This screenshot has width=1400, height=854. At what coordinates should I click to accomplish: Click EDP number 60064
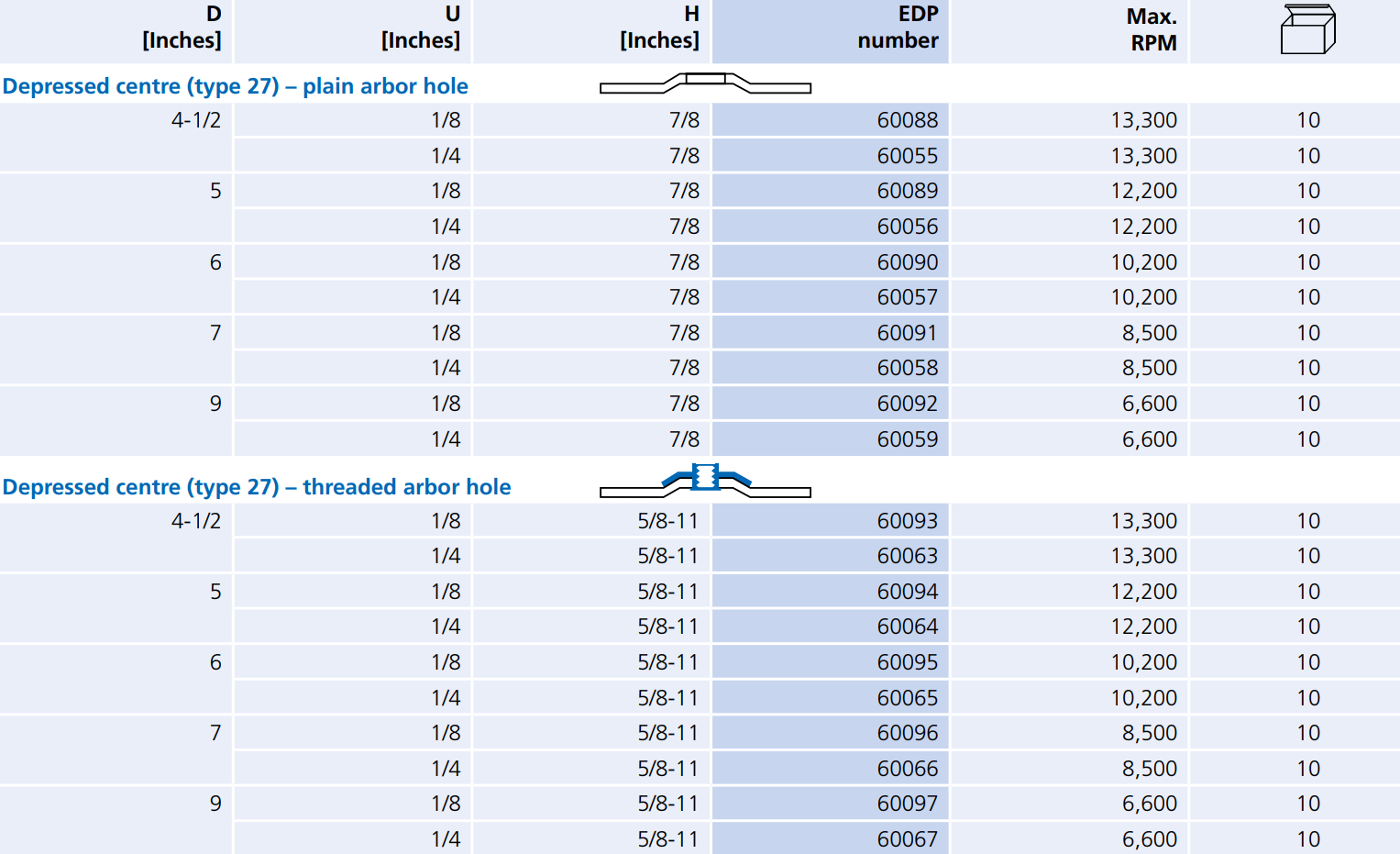[907, 627]
